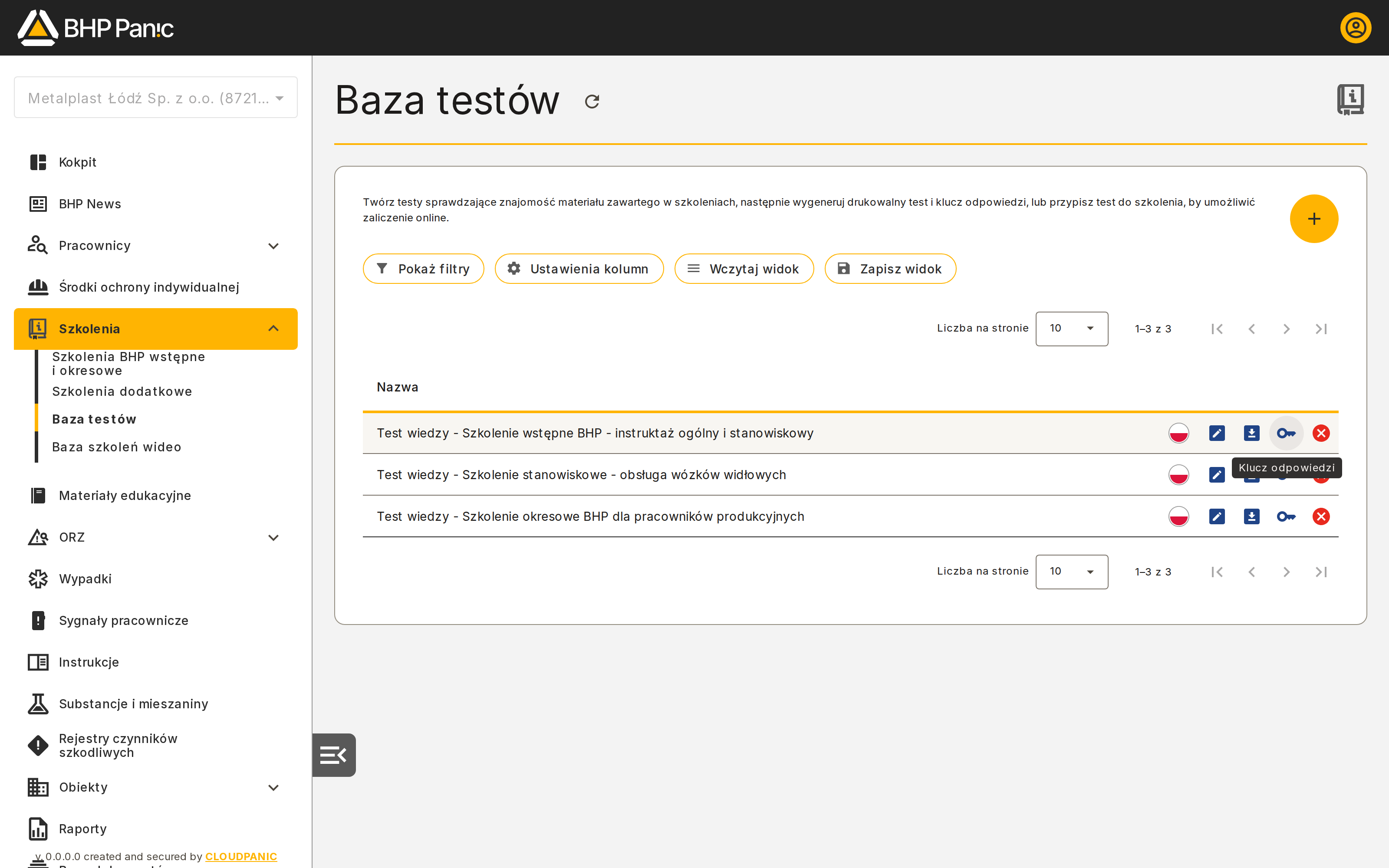Delete the Szkolenie okresowe BHP test

[x=1321, y=516]
